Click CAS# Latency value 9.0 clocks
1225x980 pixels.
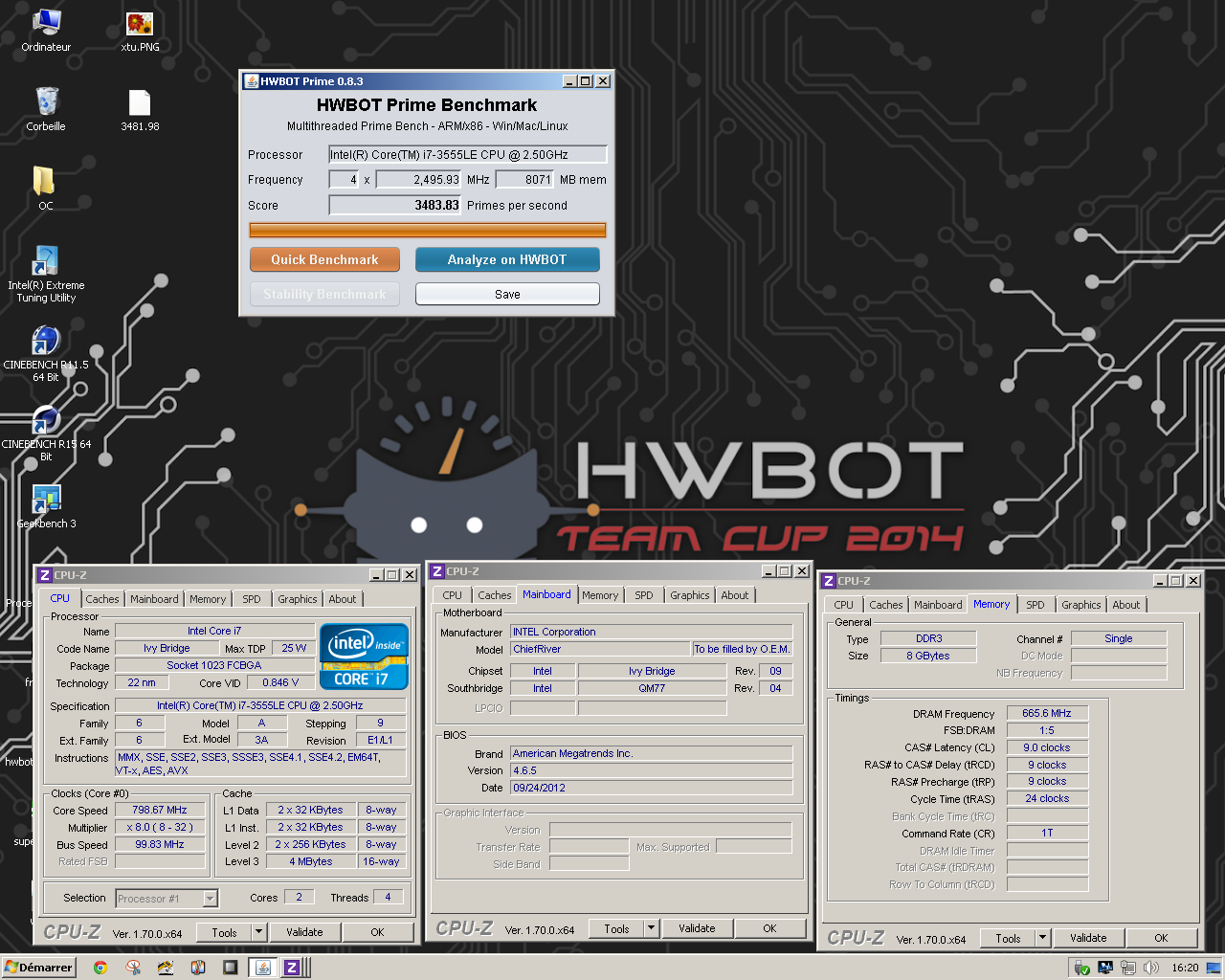(x=1047, y=747)
